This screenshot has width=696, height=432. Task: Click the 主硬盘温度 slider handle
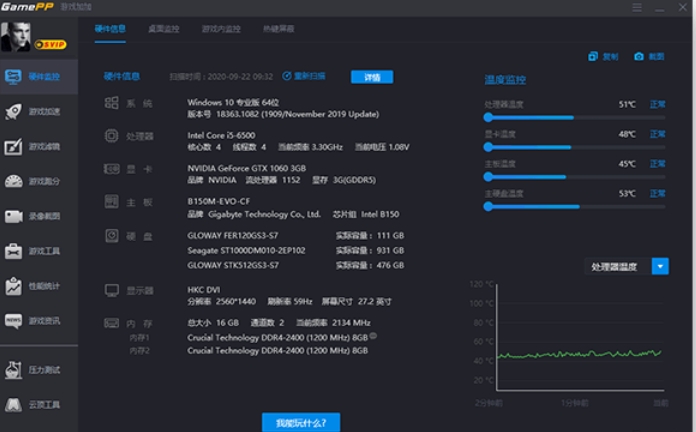[488, 206]
